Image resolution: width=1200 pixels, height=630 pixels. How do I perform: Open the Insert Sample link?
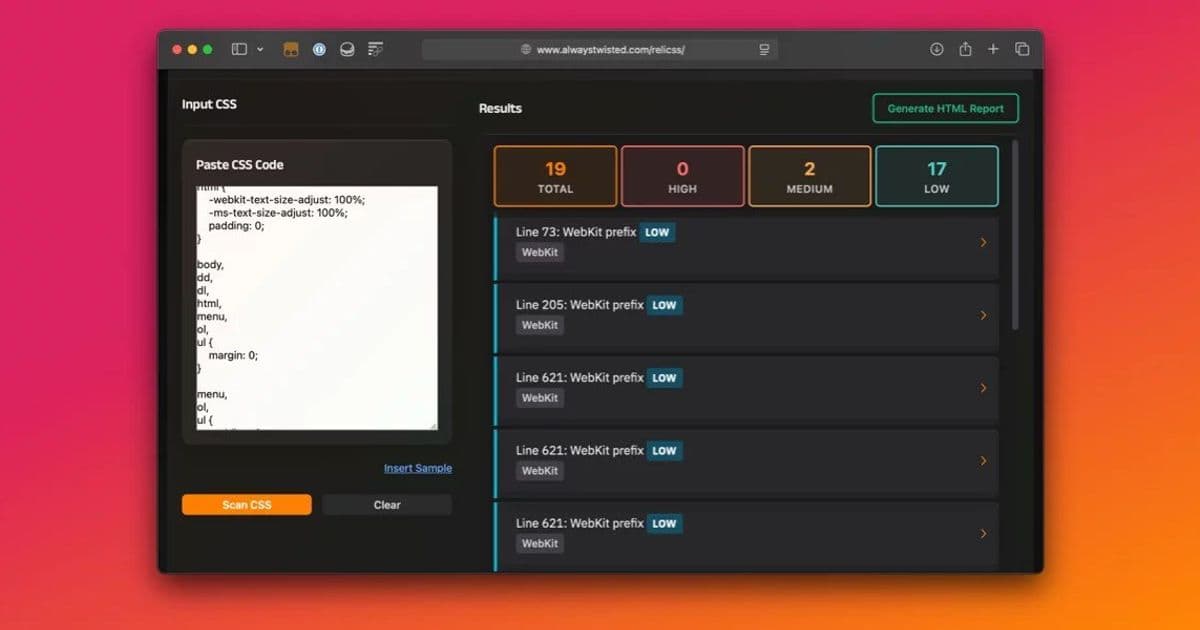point(418,467)
